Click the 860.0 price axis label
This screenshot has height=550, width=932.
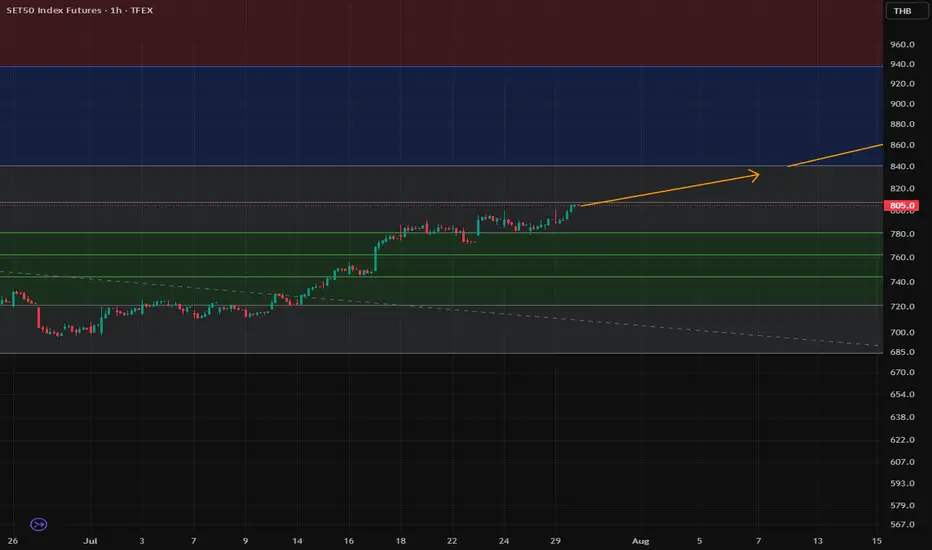point(902,145)
